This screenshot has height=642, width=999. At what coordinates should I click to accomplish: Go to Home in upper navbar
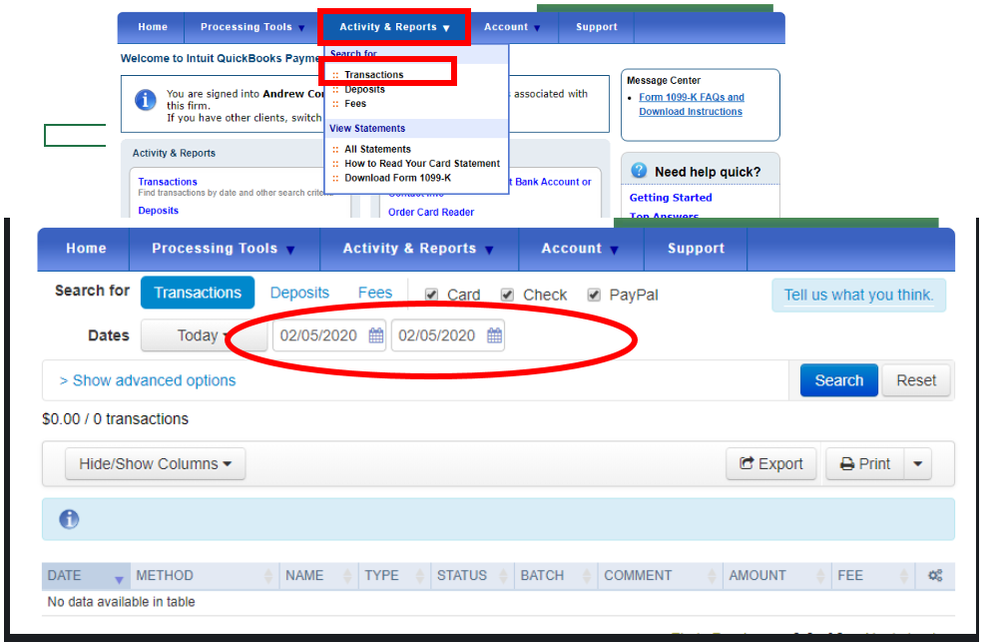click(152, 27)
